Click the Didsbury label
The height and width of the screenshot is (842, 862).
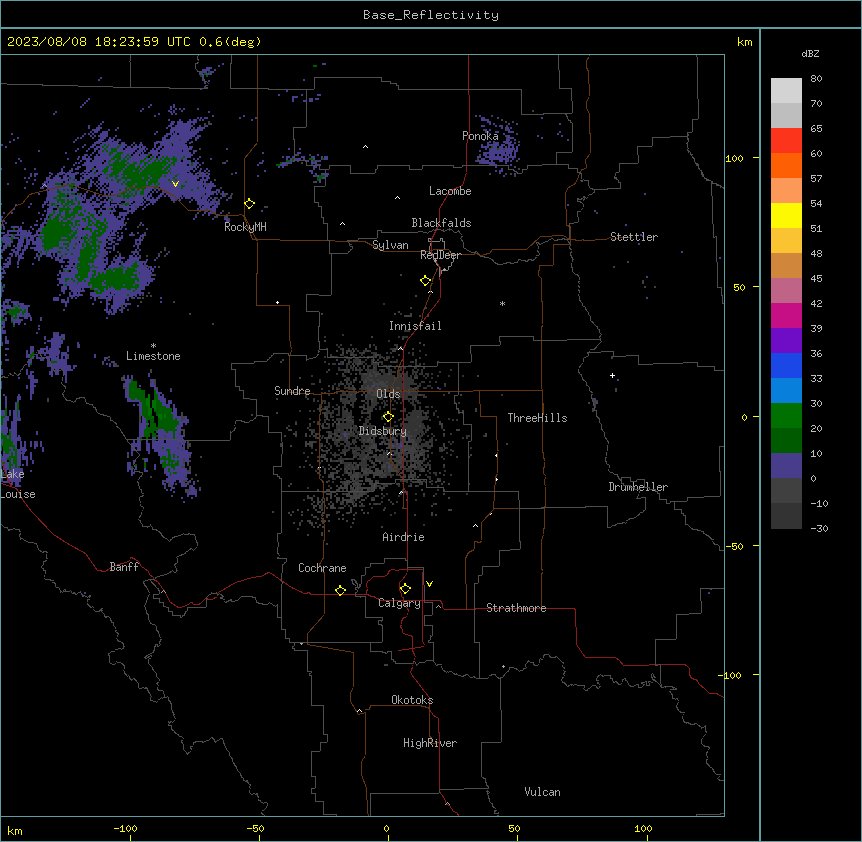pyautogui.click(x=383, y=431)
